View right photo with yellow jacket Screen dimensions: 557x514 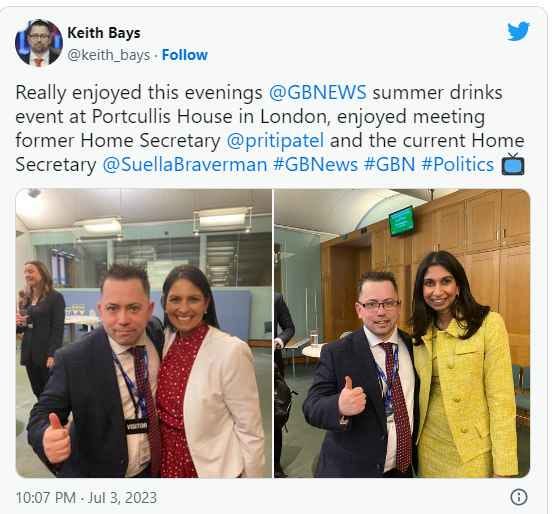click(x=402, y=333)
